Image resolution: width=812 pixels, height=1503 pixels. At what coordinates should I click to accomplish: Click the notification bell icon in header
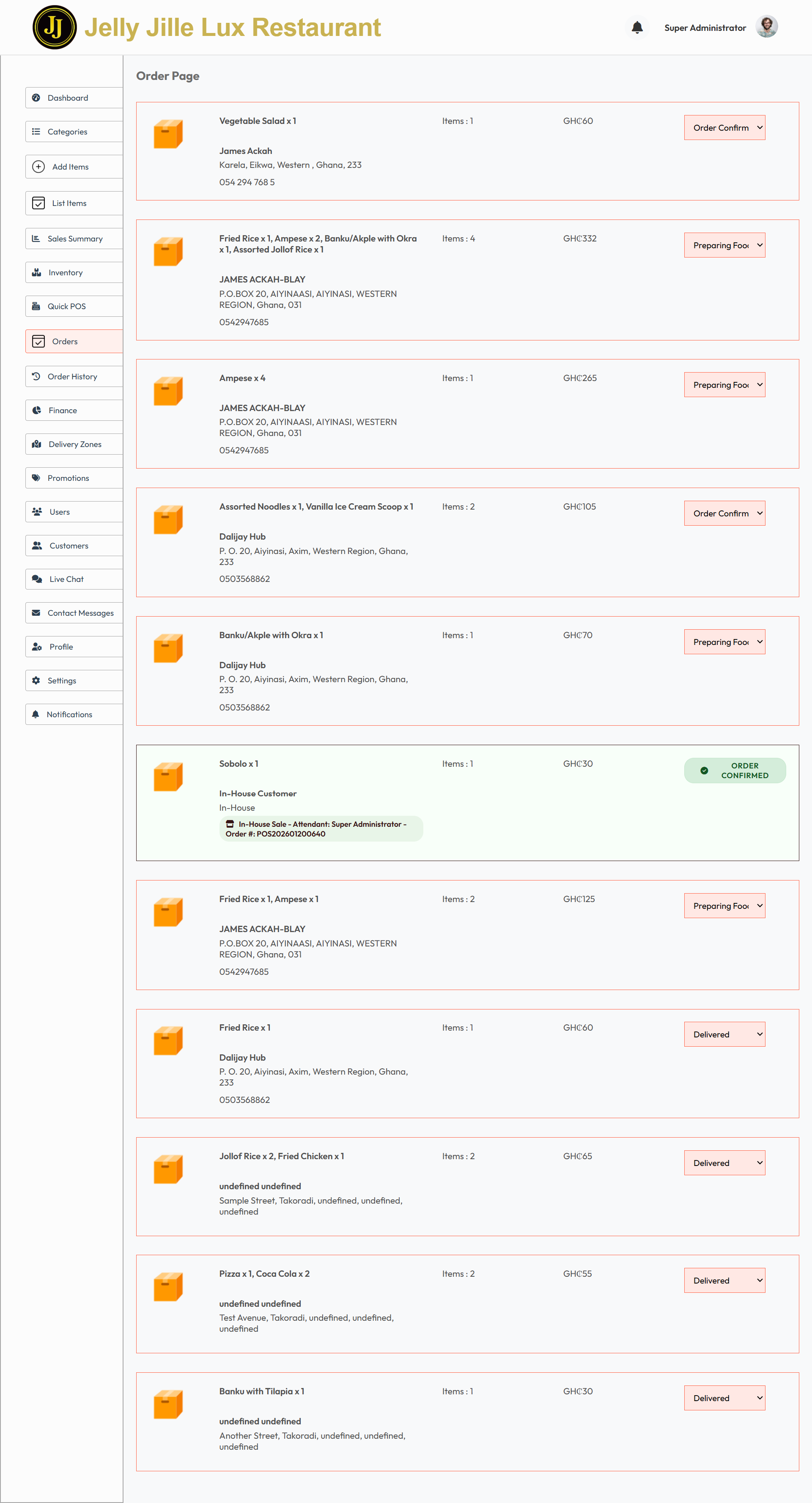point(637,27)
